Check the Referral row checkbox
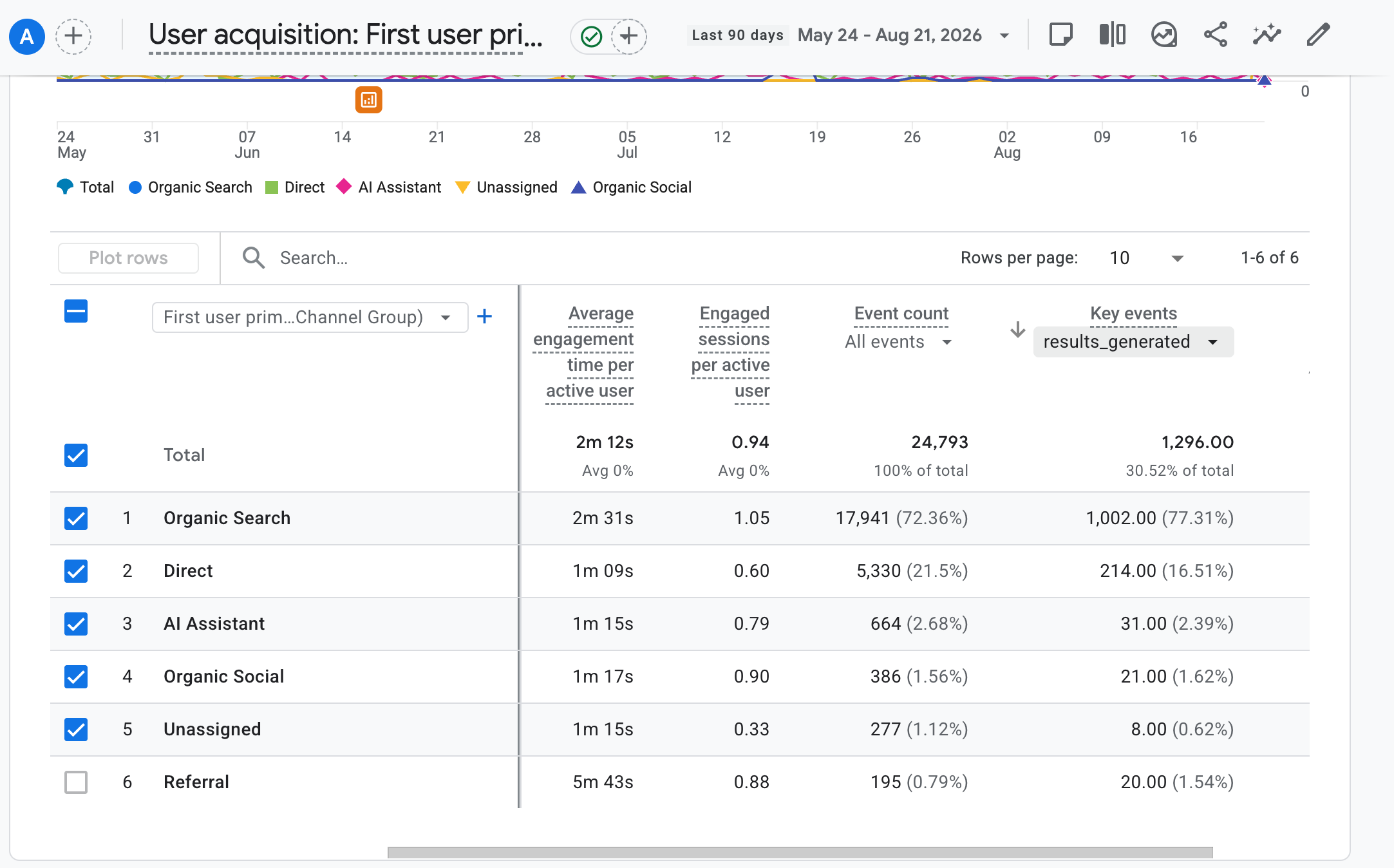This screenshot has height=868, width=1394. 76,782
